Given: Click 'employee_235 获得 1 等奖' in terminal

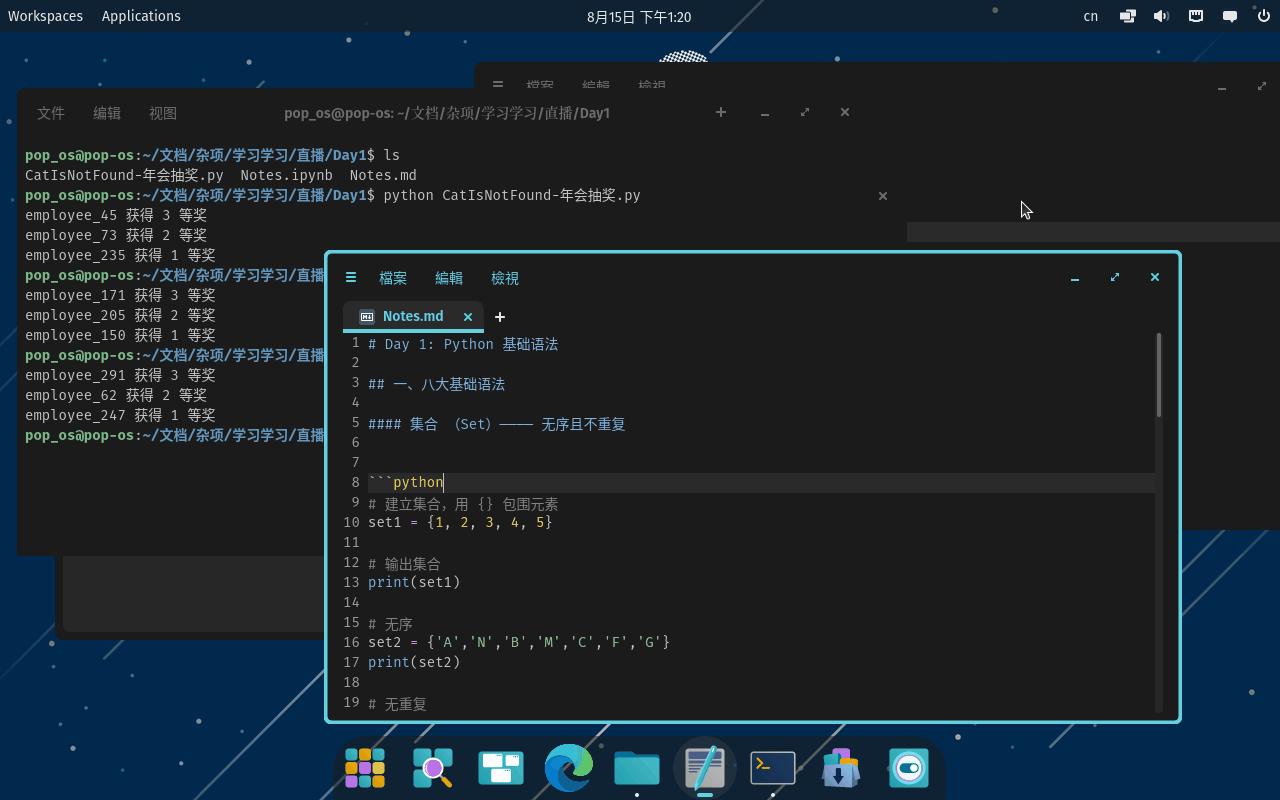Looking at the screenshot, I should click(120, 255).
